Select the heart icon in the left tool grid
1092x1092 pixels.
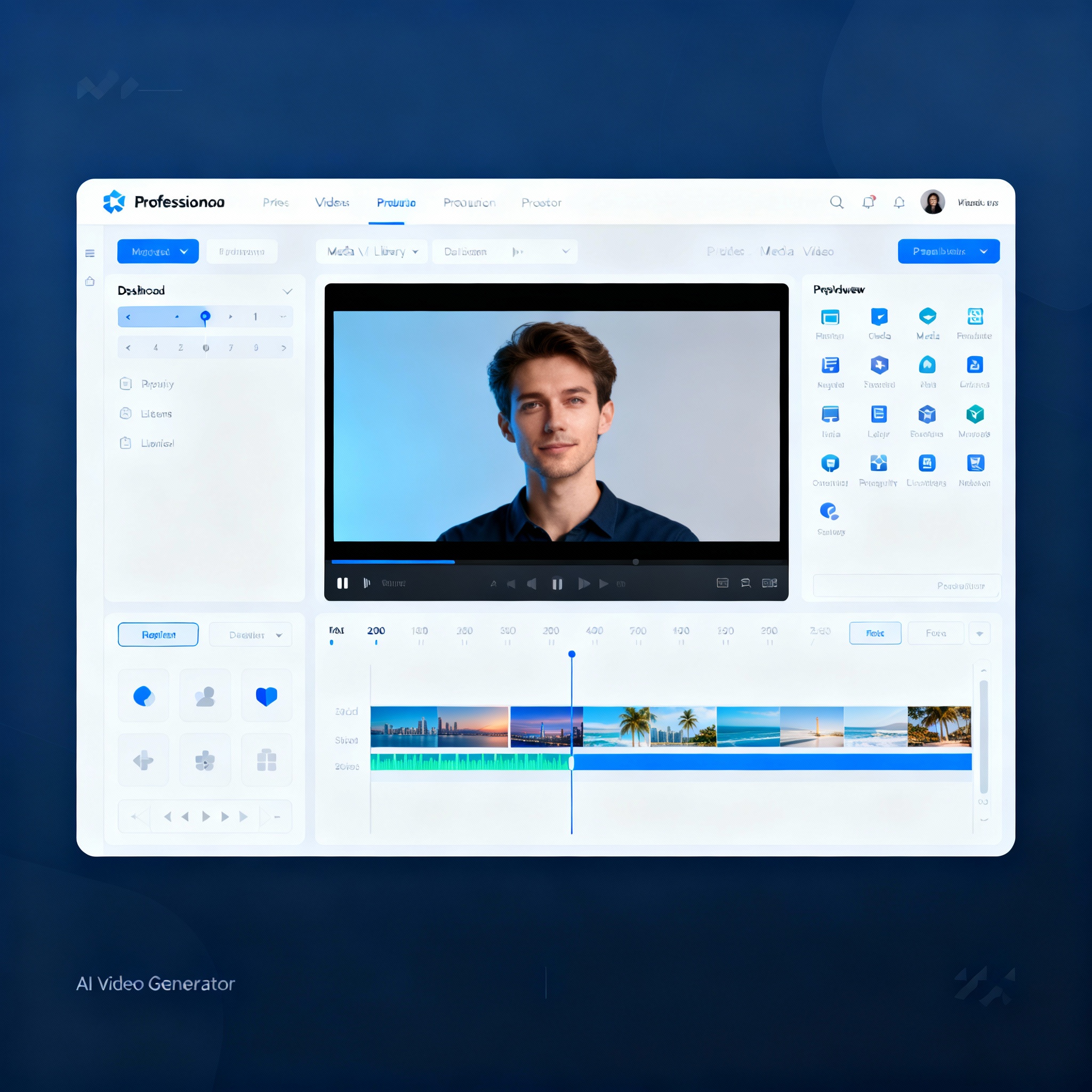(x=266, y=695)
